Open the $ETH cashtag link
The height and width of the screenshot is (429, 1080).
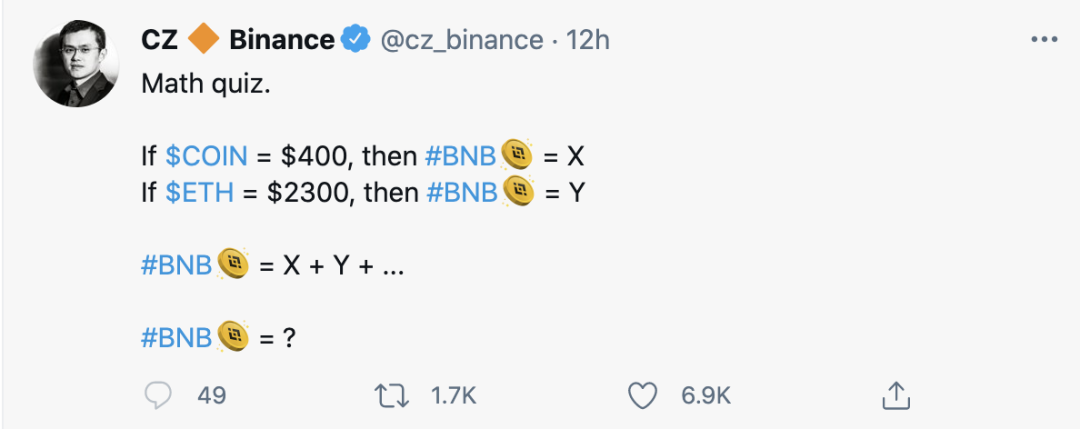(x=192, y=192)
